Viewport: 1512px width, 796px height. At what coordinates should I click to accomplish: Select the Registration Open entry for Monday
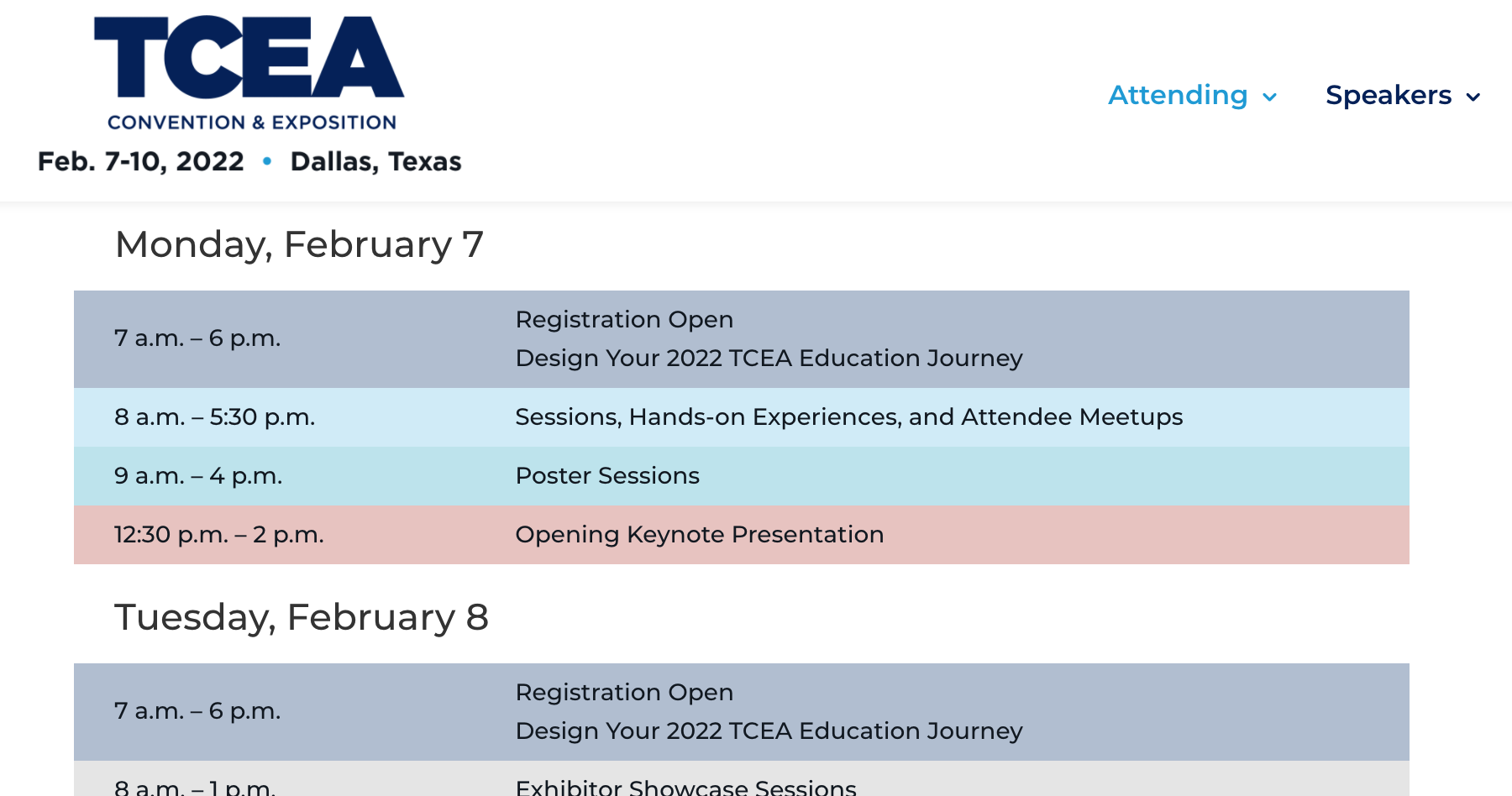pos(624,320)
